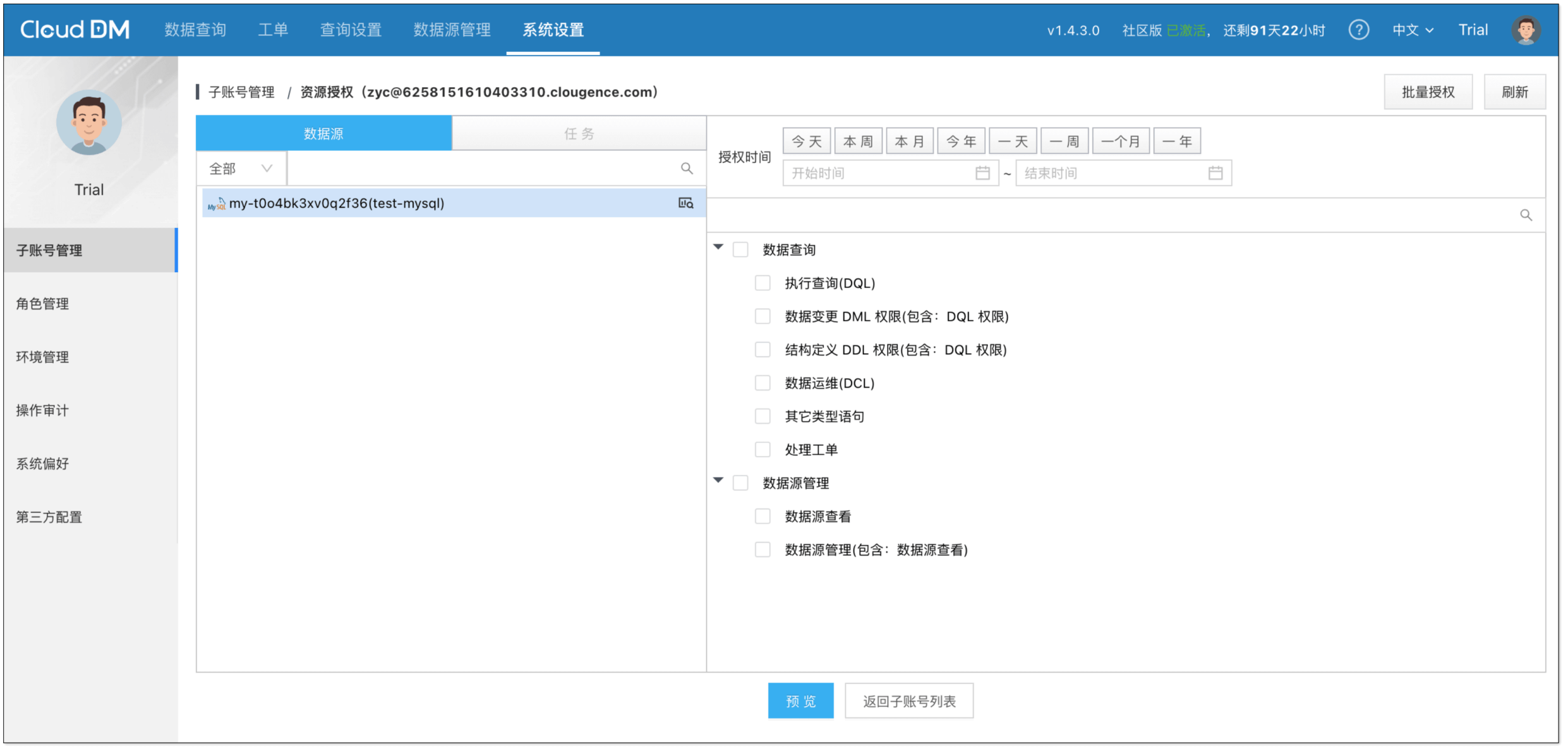
Task: Collapse the 数据查询 tree node
Action: [718, 248]
